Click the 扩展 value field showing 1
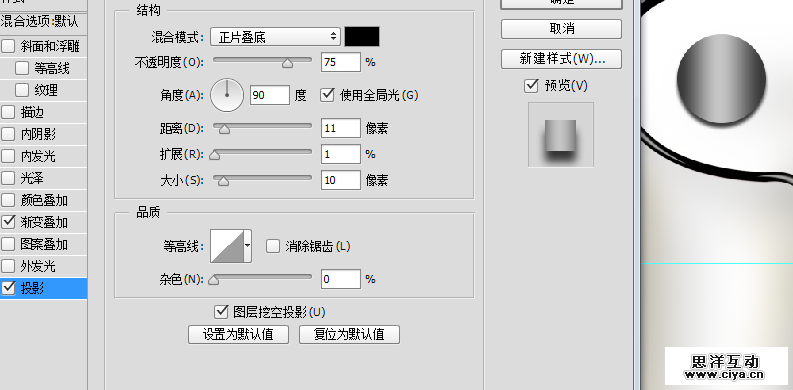The width and height of the screenshot is (793, 390). (x=341, y=154)
